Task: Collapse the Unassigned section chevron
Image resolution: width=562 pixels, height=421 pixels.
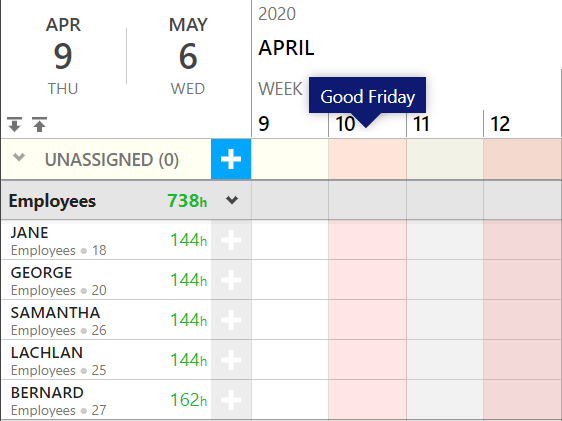Action: (x=19, y=157)
